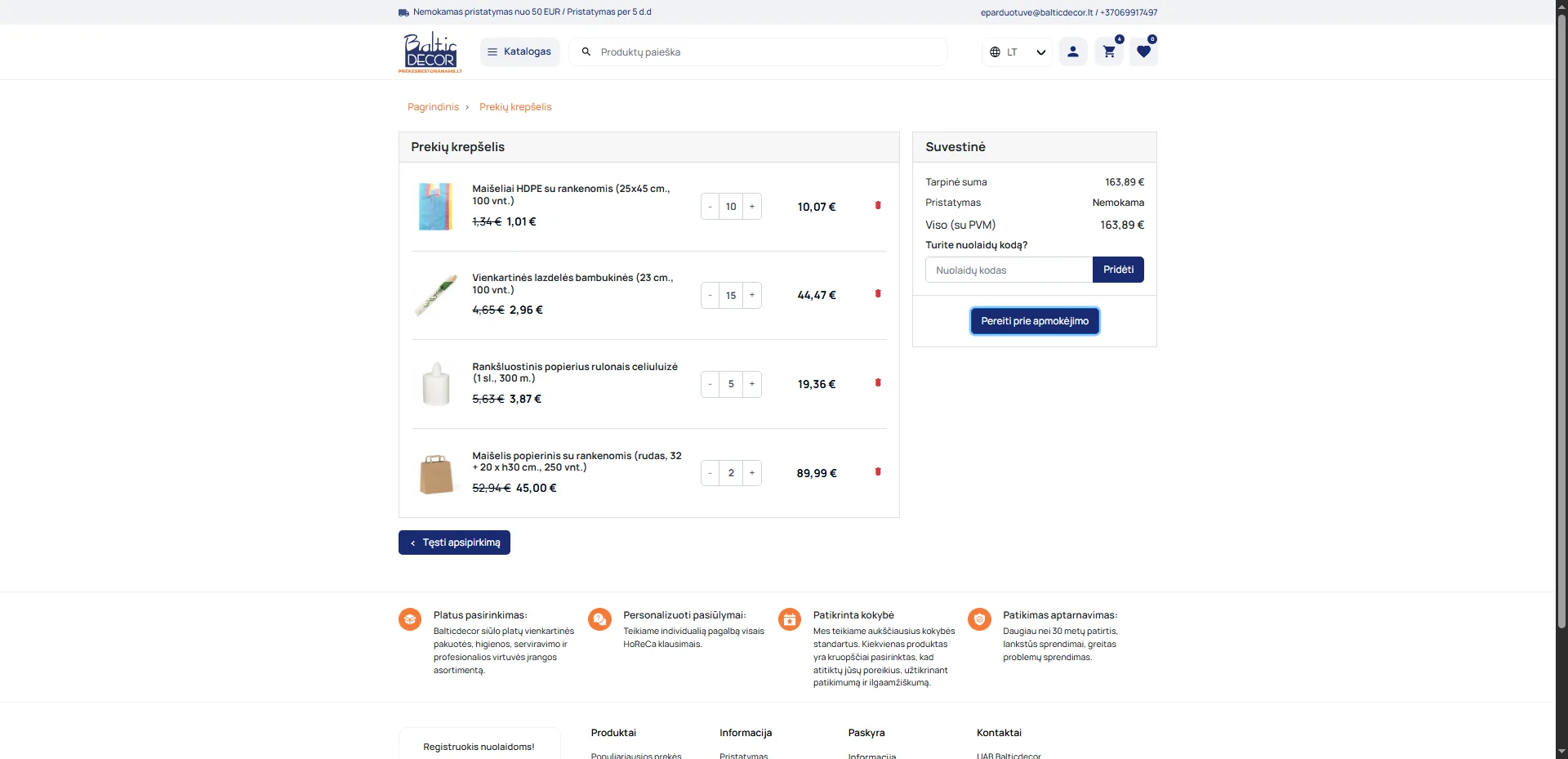Open the Maišelis popierinis product thumbnail
The image size is (1568, 759).
(437, 472)
